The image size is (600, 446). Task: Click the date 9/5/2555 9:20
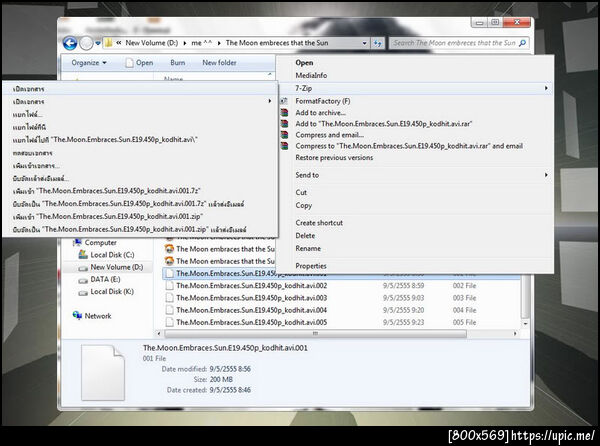[403, 310]
